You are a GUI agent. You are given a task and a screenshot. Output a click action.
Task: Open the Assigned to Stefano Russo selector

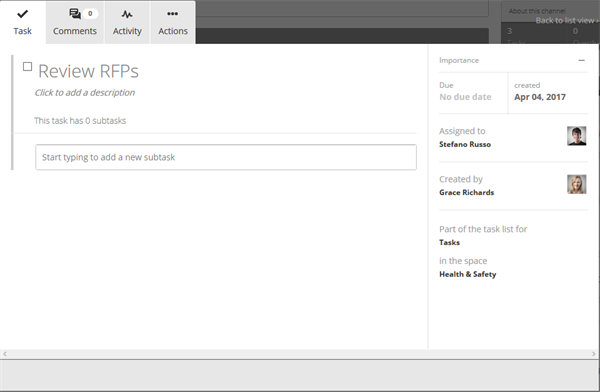coord(465,144)
